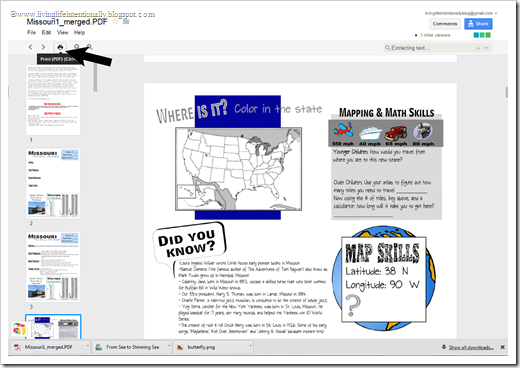Click the rightmost green viewer avatar
This screenshot has height=368, width=520.
pyautogui.click(x=488, y=35)
